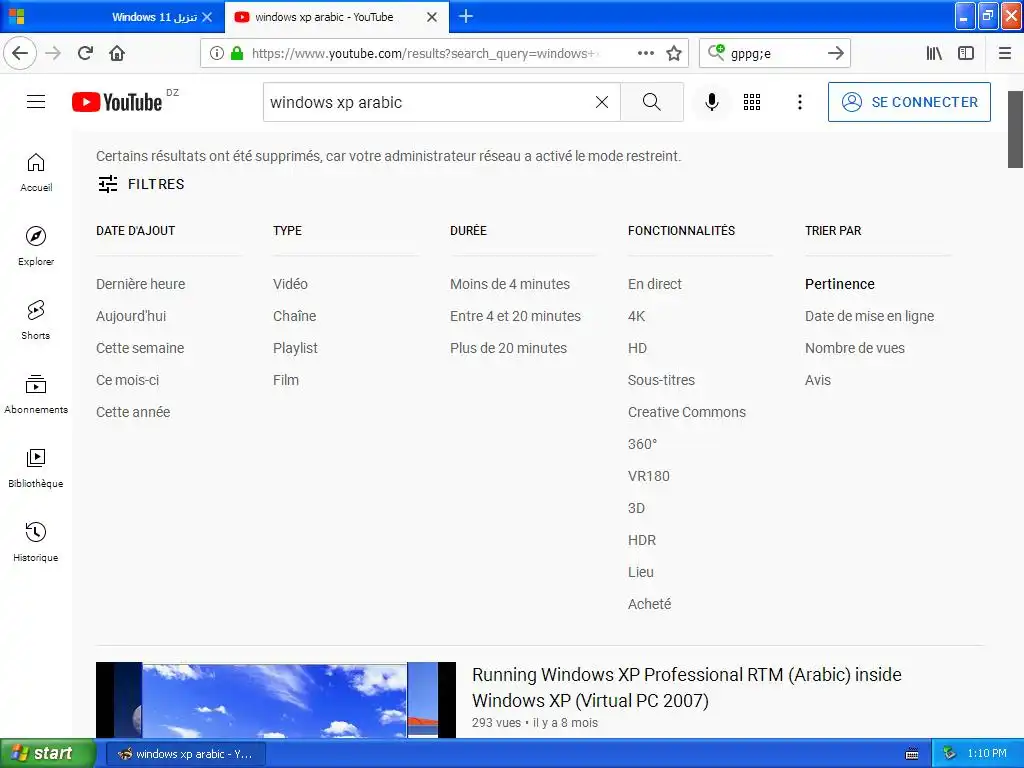Viewport: 1024px width, 768px height.
Task: Open a new browser tab
Action: point(466,16)
